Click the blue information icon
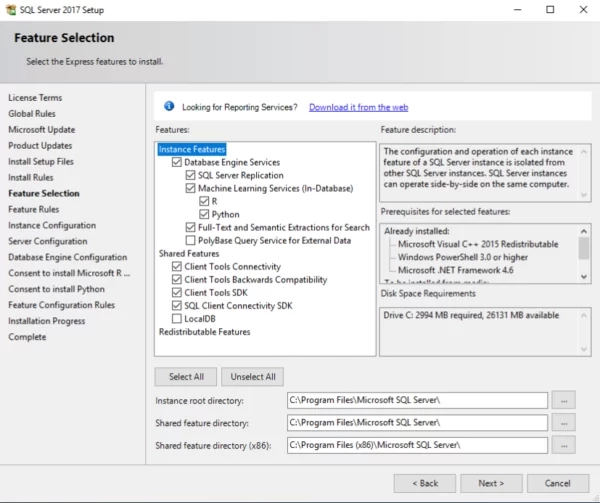The height and width of the screenshot is (503, 600). (x=169, y=106)
